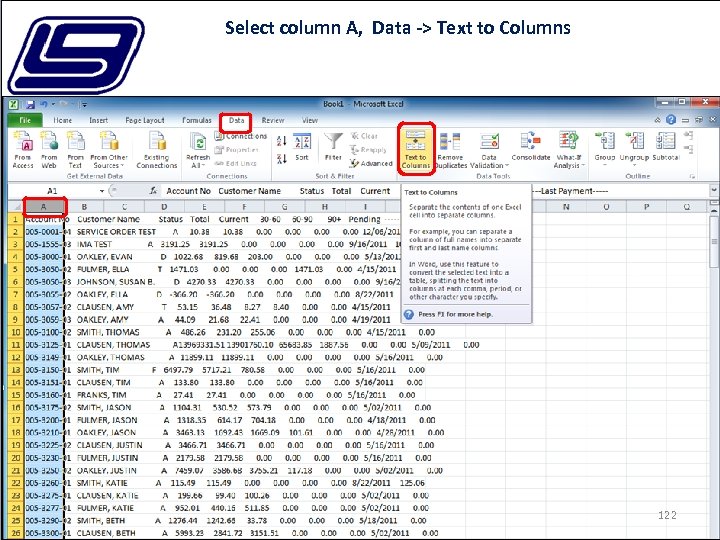Click the From Web icon
Viewport: 720px width, 540px height.
[x=49, y=149]
